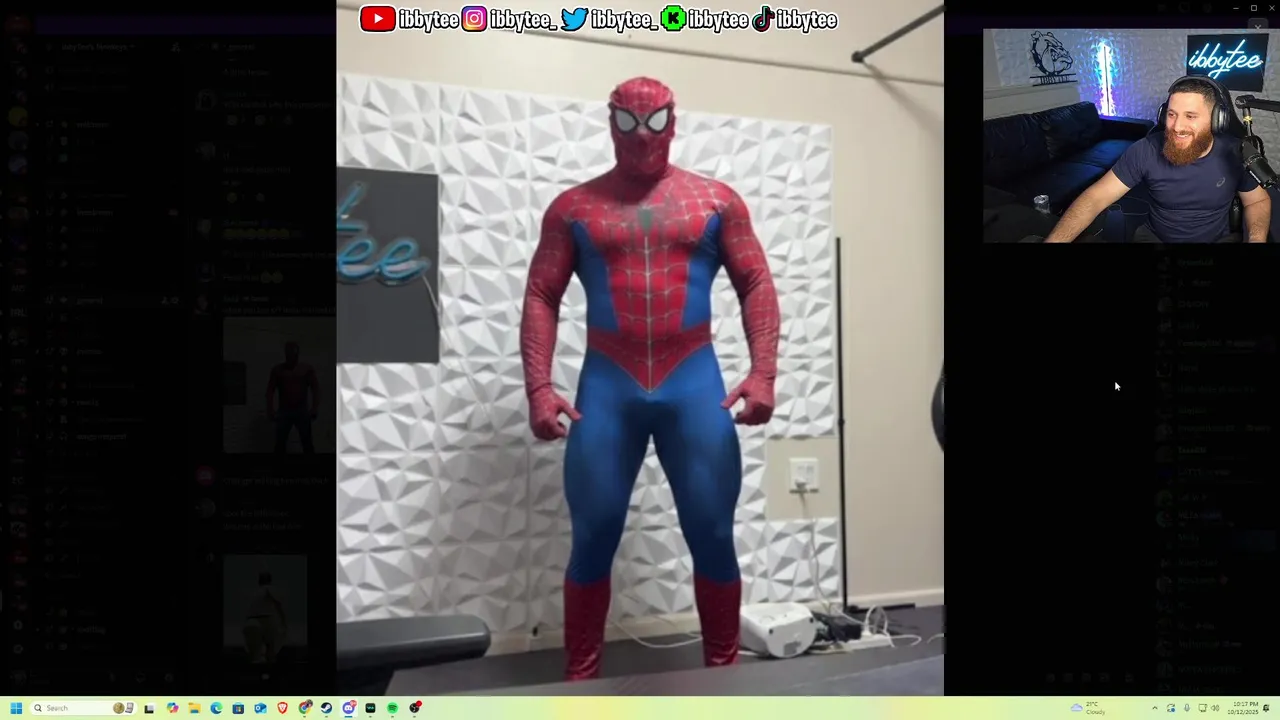The height and width of the screenshot is (720, 1280).
Task: Open the clock and calendar flyout
Action: 1243,708
